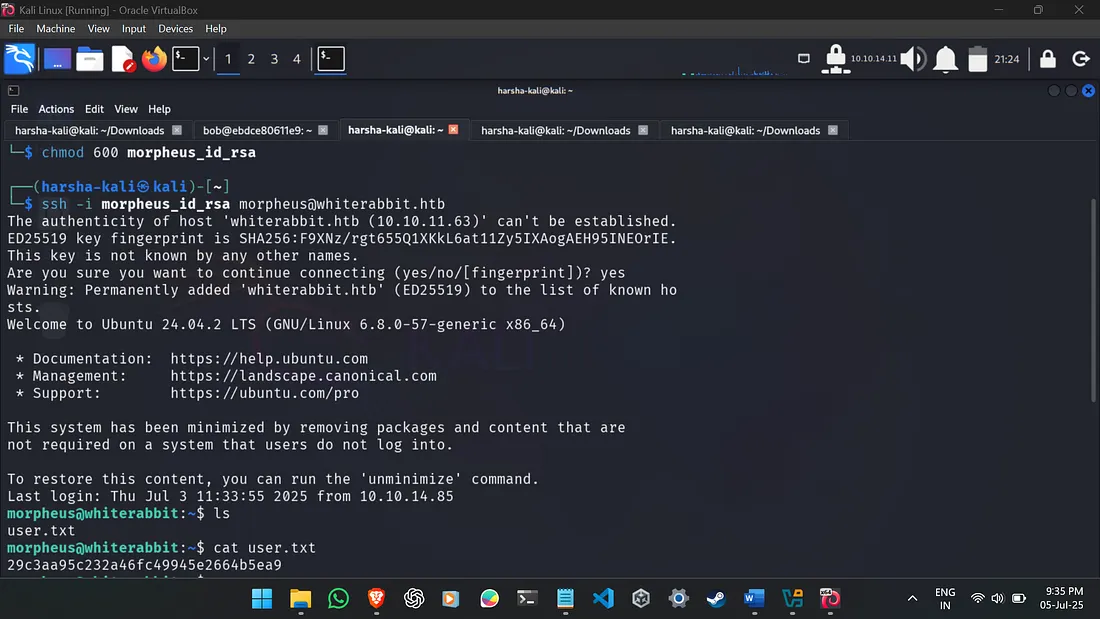Mute the volume from the system tray
Image resolution: width=1100 pixels, height=619 pixels.
912,59
